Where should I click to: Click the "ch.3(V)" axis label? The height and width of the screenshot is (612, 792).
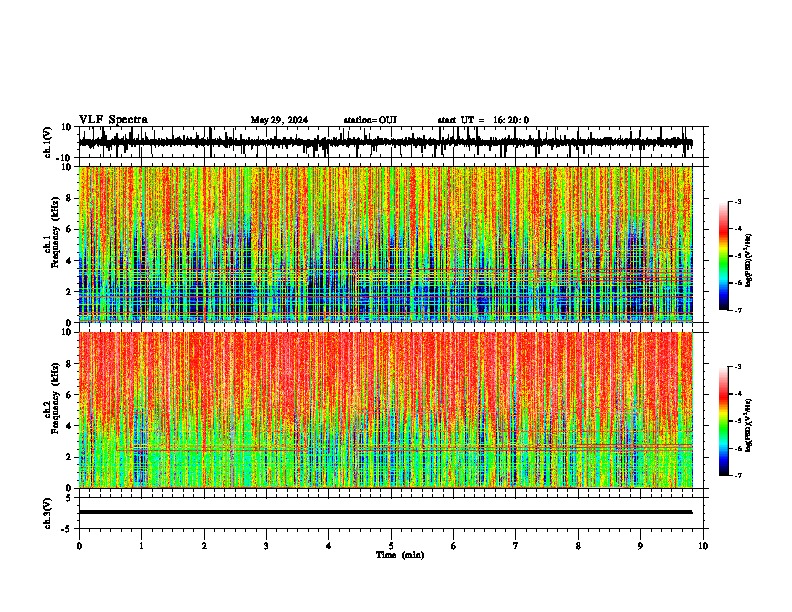(48, 514)
